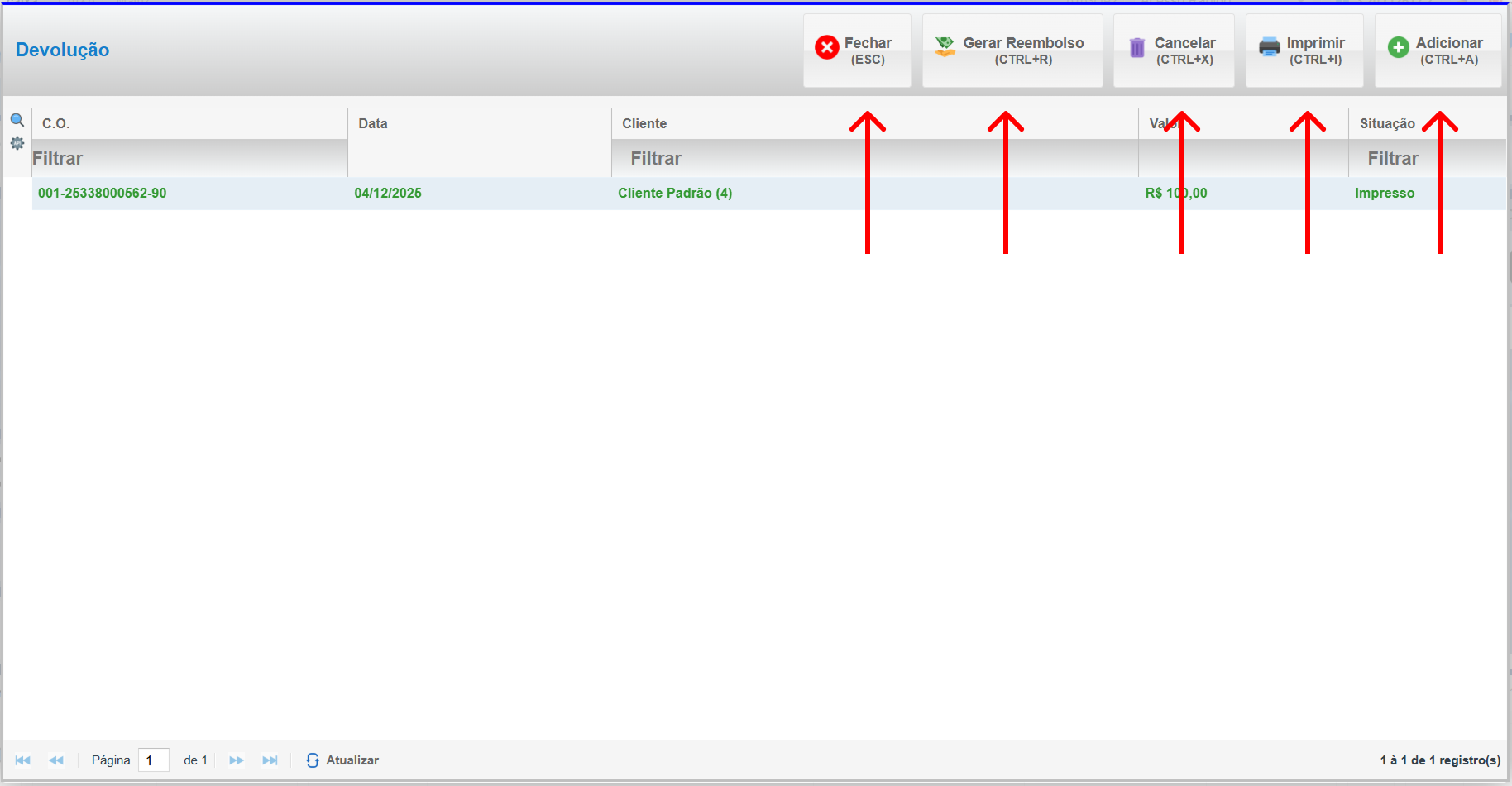The height and width of the screenshot is (786, 1512).
Task: Add new return with Adicionar button
Action: coord(1437,50)
